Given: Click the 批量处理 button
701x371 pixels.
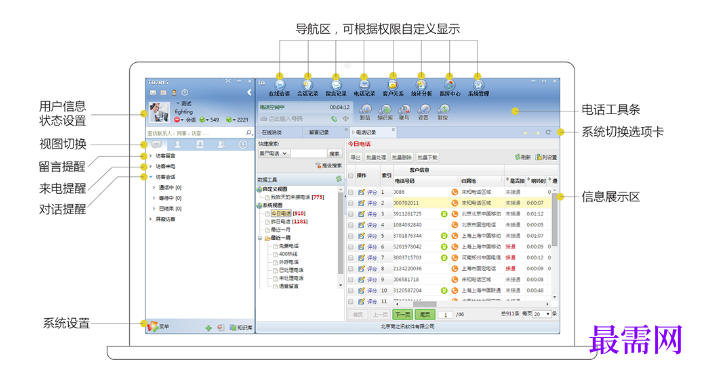Looking at the screenshot, I should click(376, 157).
